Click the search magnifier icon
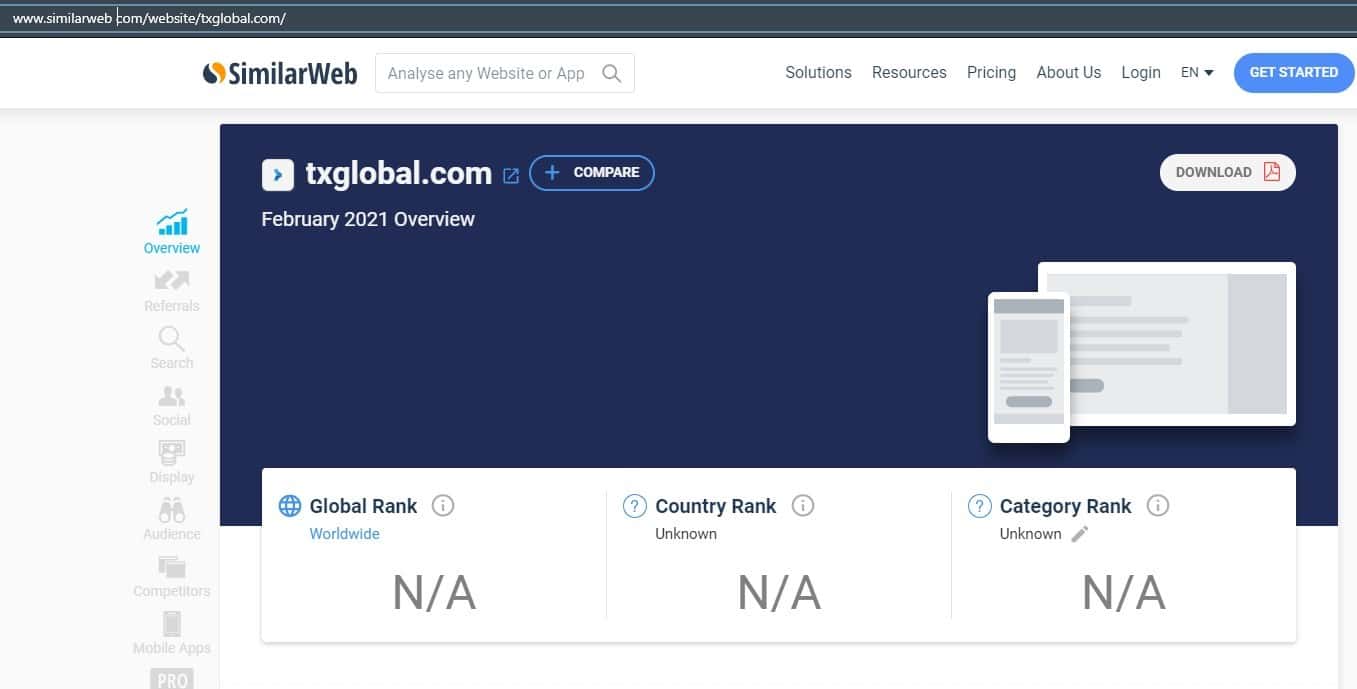Image resolution: width=1357 pixels, height=689 pixels. coord(612,73)
